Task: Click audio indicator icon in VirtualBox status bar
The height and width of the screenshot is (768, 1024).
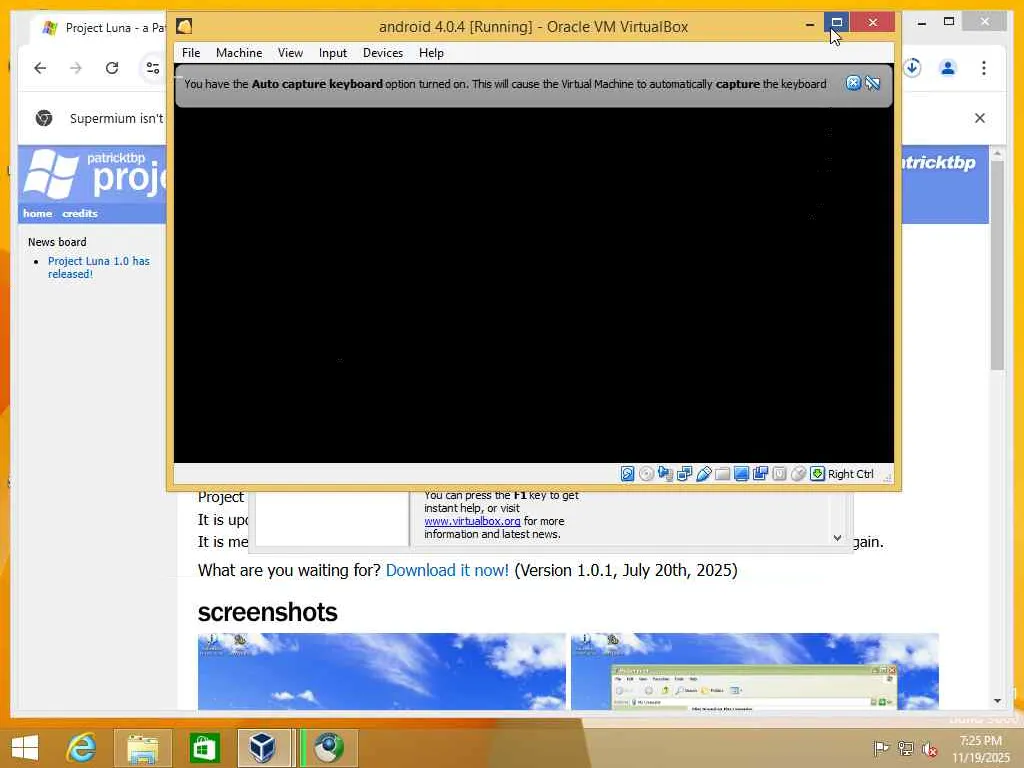Action: tap(665, 474)
